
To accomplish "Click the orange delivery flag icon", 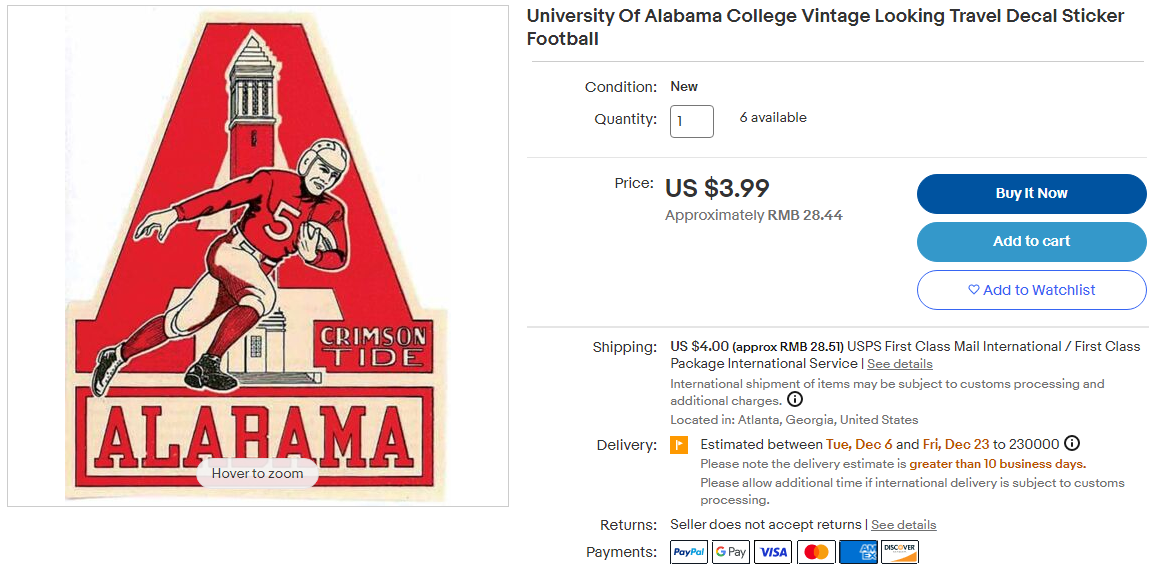I will 679,445.
